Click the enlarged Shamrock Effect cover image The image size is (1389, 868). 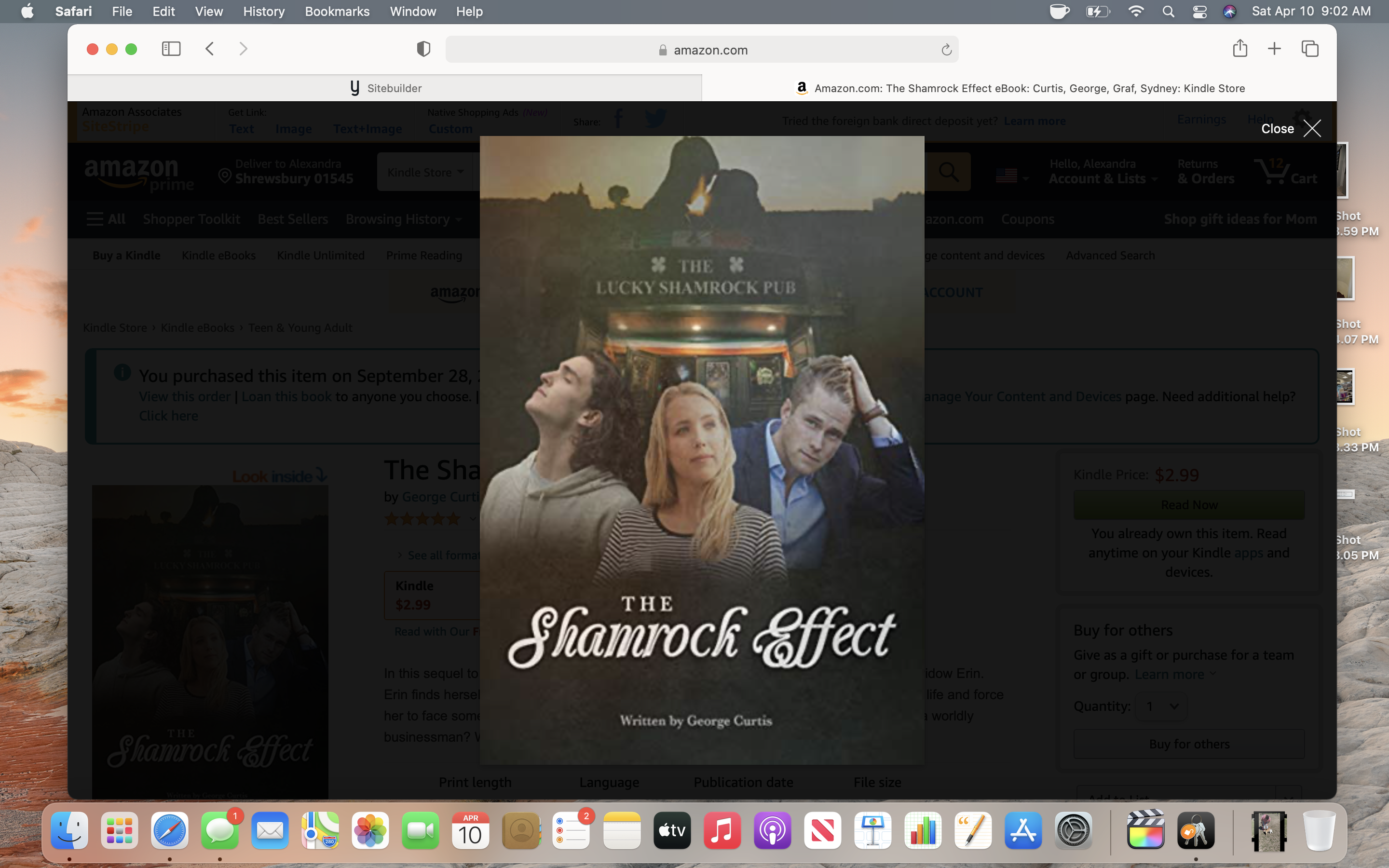(x=702, y=450)
